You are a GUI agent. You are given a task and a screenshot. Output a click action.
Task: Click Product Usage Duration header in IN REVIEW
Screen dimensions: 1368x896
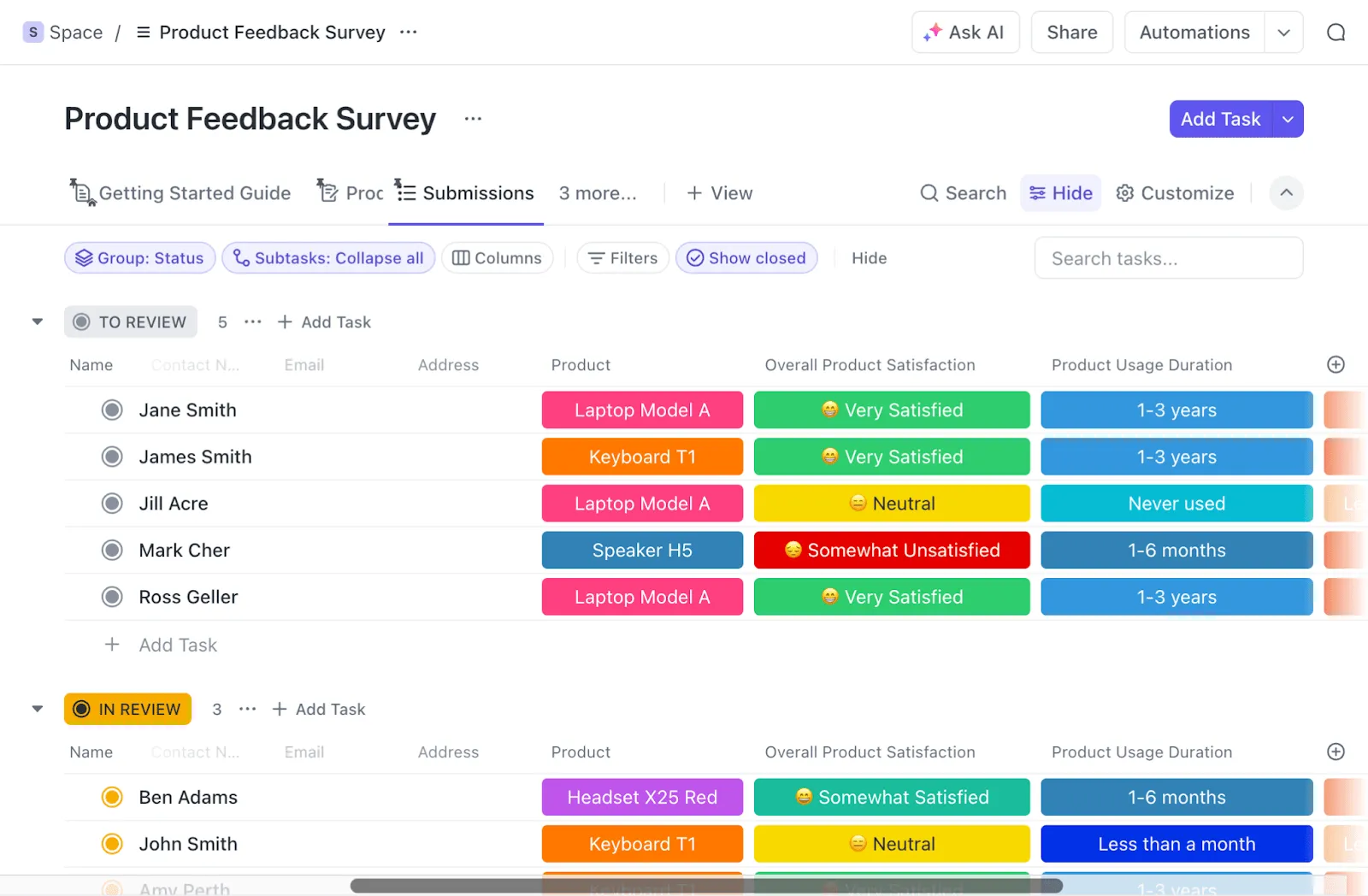pos(1141,752)
